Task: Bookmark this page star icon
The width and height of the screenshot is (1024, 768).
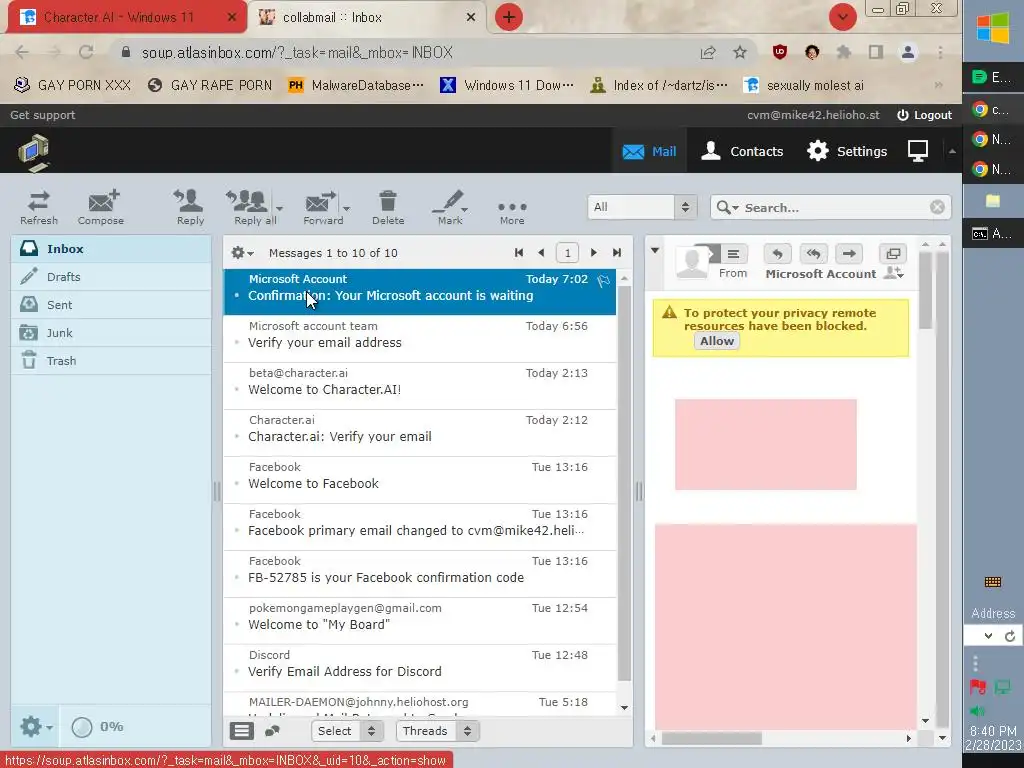Action: [740, 52]
